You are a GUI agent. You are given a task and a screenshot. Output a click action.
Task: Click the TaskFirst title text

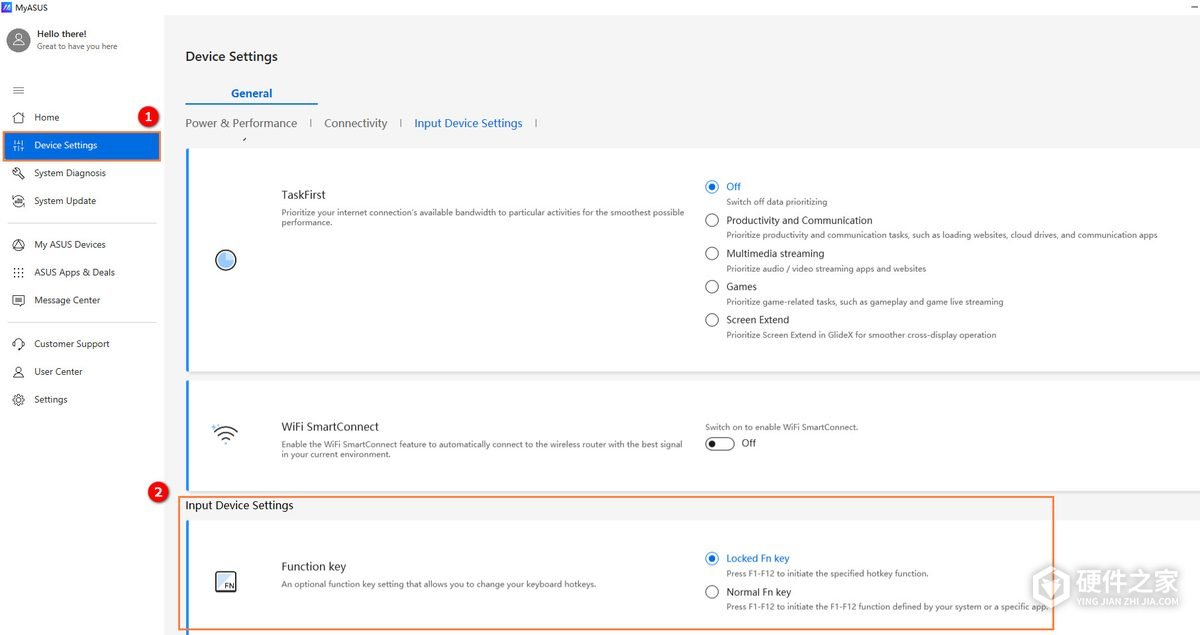coord(304,195)
